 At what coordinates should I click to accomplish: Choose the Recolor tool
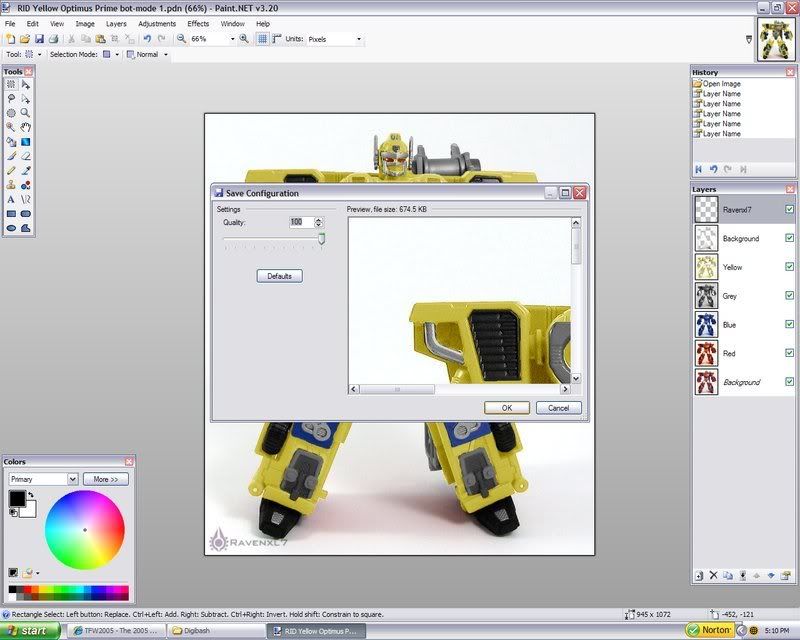pos(26,185)
